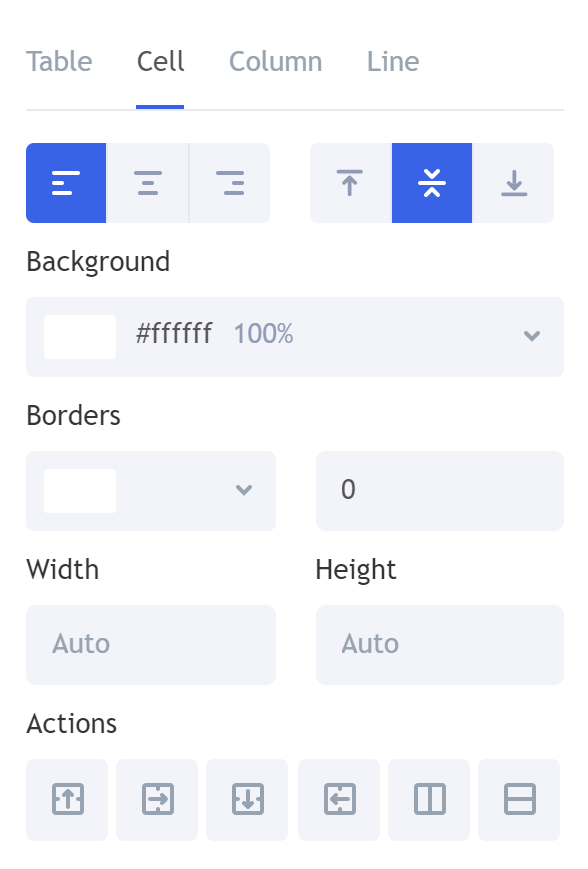Image resolution: width=588 pixels, height=869 pixels.
Task: Switch to the Table tab
Action: [59, 62]
